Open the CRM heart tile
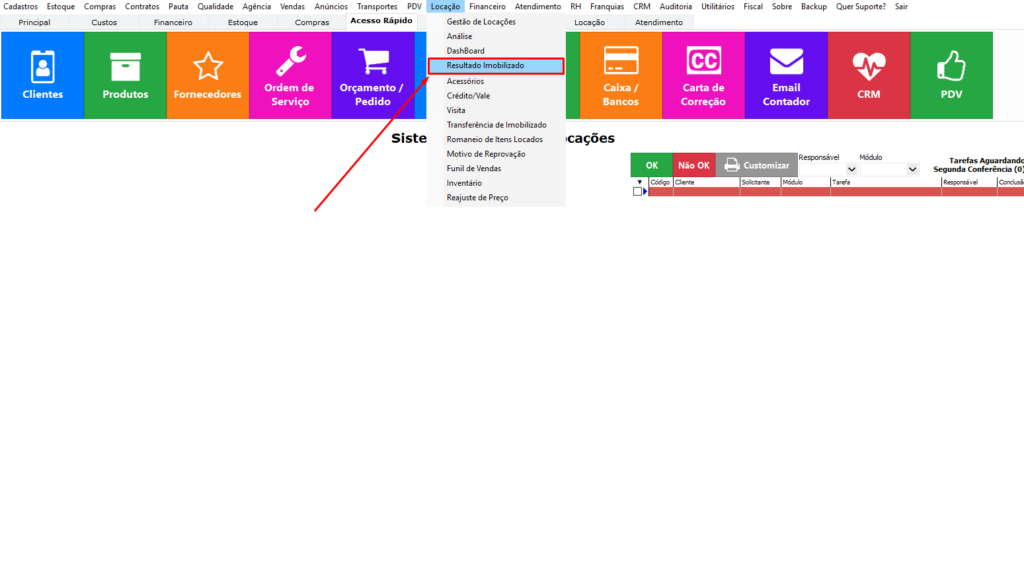 click(868, 75)
